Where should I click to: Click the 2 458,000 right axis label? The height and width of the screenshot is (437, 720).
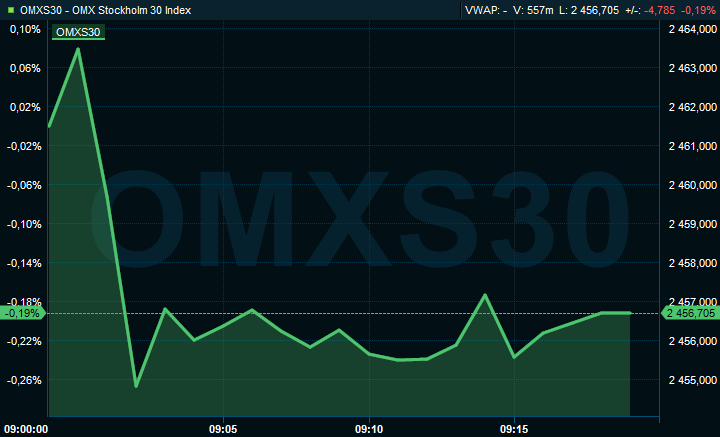click(692, 263)
